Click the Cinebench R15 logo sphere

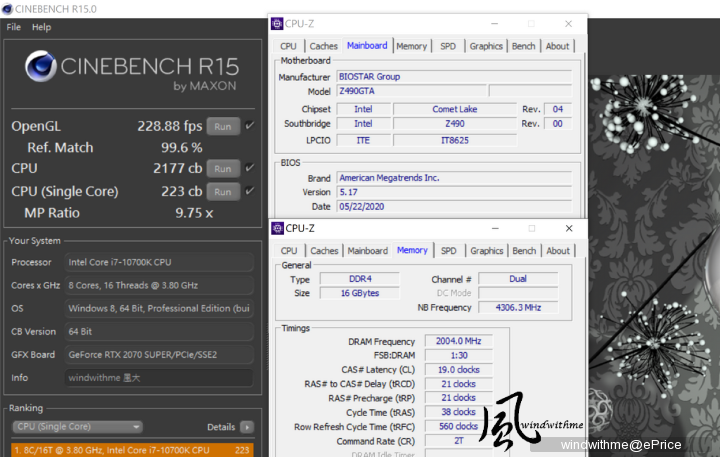40,66
